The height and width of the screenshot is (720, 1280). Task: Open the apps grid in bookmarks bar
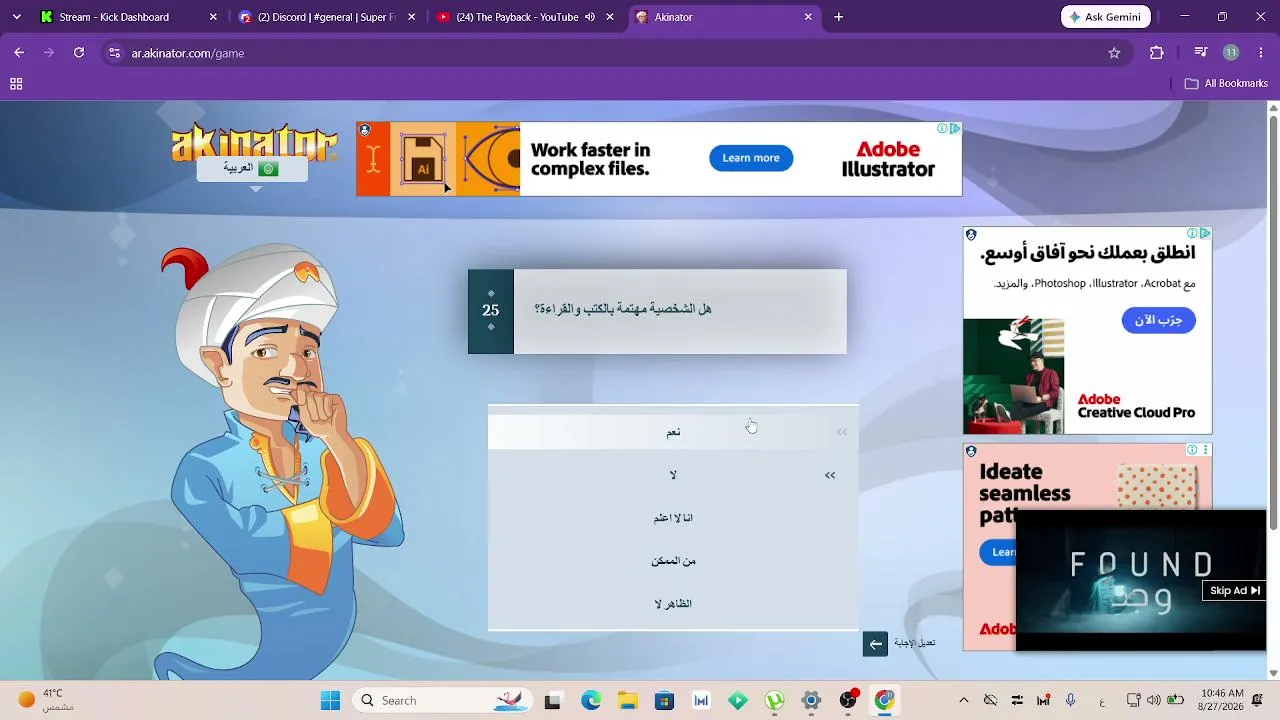[x=16, y=84]
